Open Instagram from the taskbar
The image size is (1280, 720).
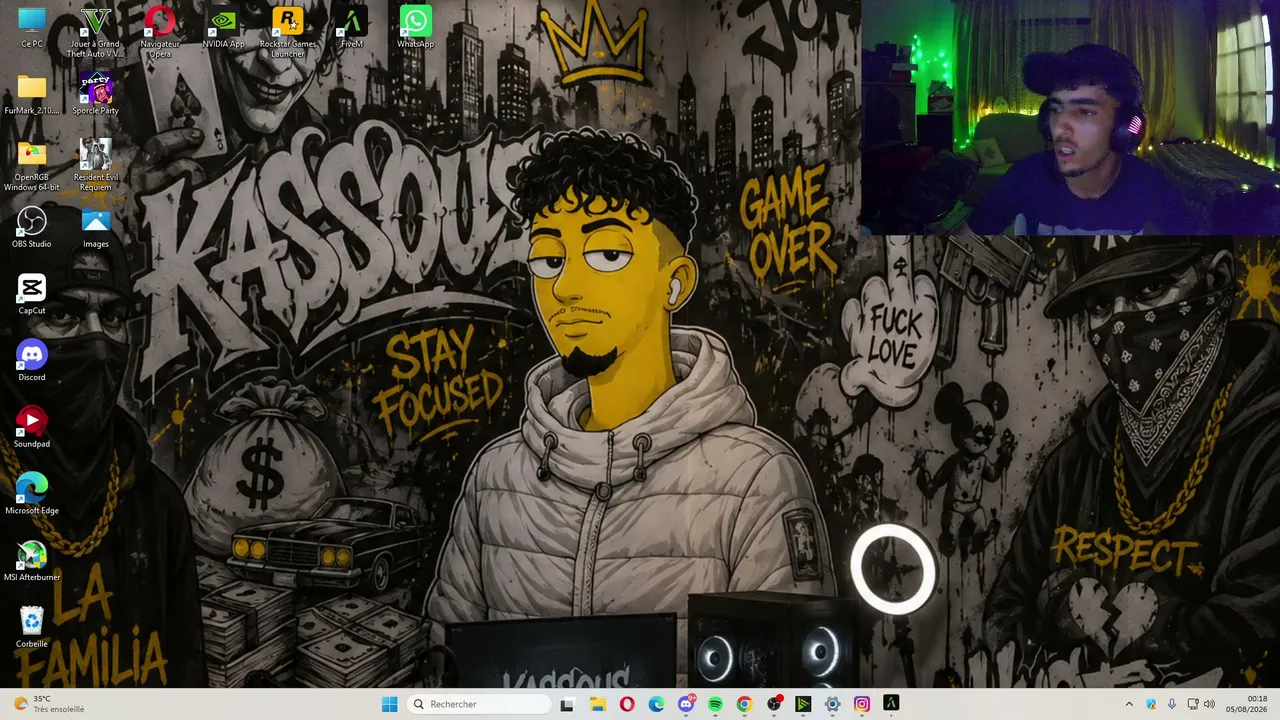coord(862,704)
